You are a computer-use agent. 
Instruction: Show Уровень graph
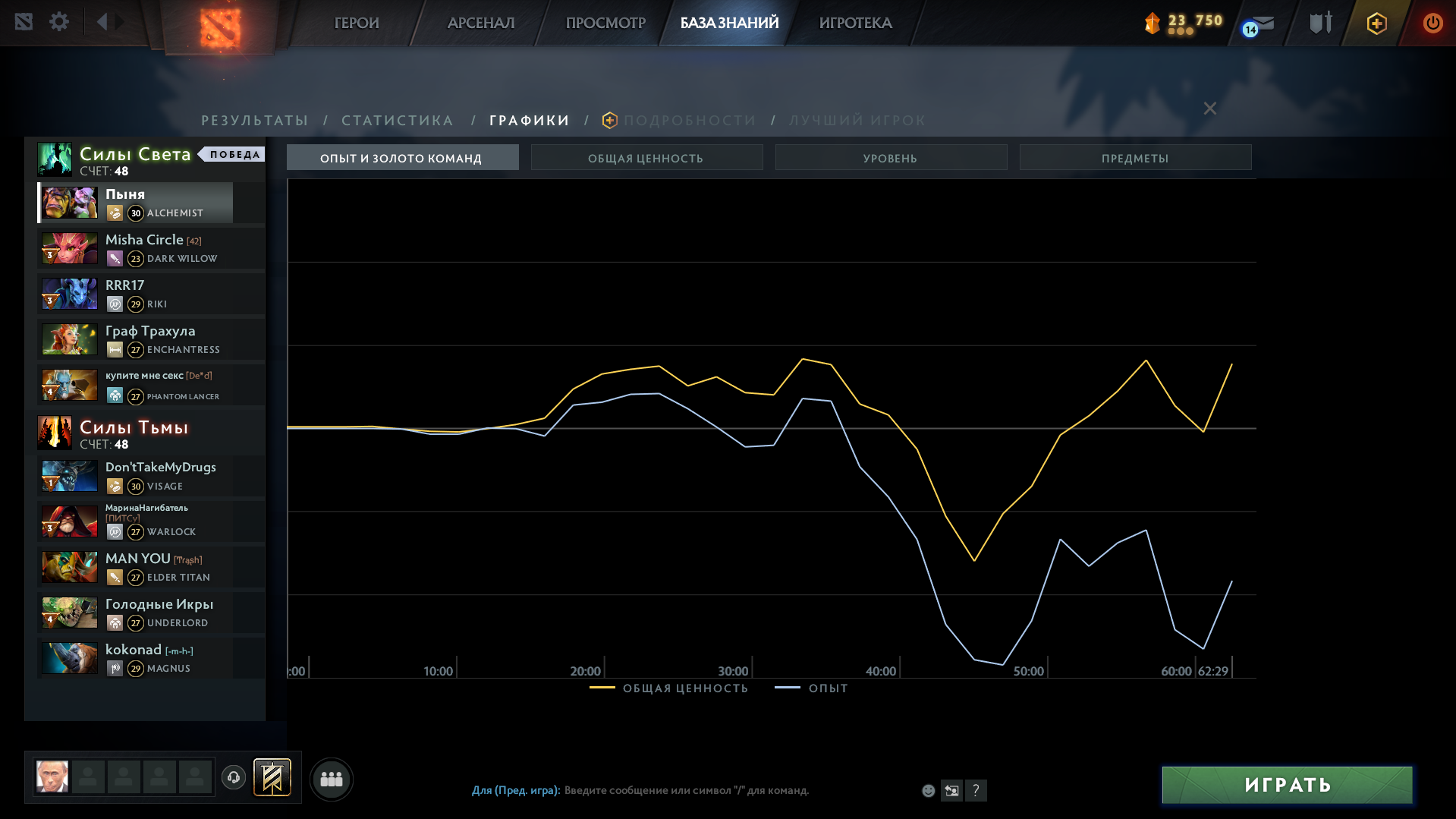[891, 158]
